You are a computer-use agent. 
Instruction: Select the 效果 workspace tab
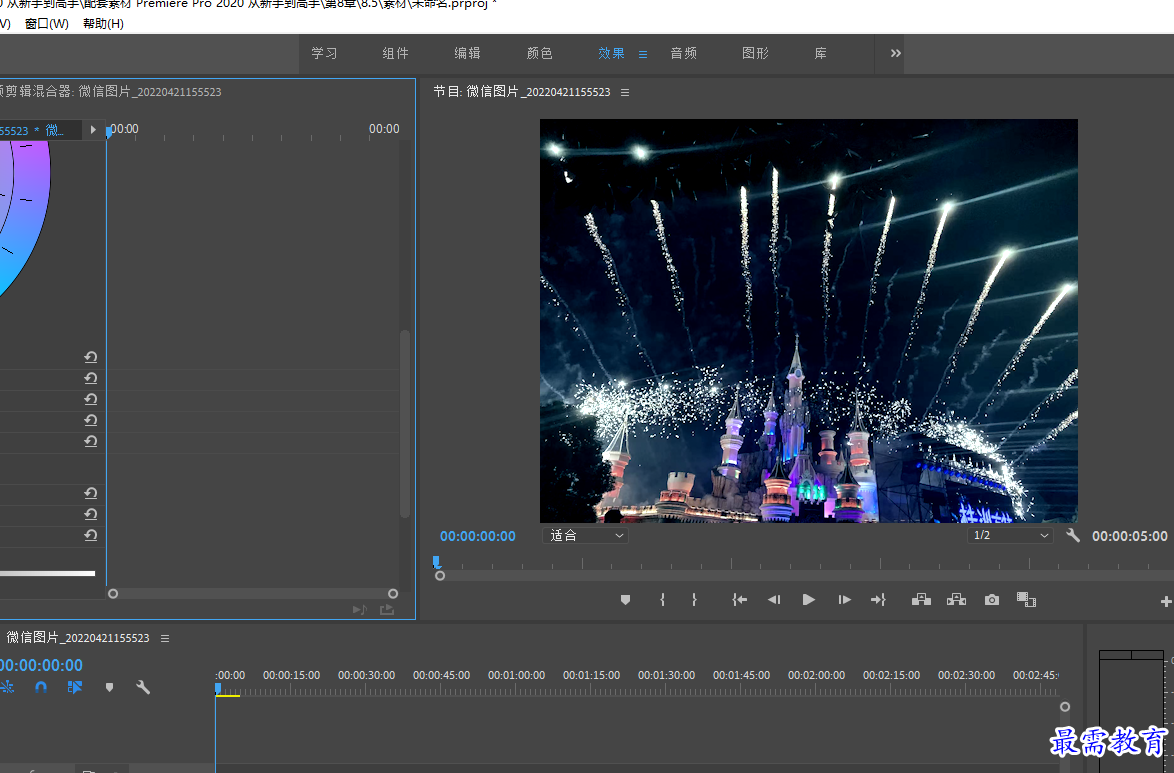click(x=611, y=53)
